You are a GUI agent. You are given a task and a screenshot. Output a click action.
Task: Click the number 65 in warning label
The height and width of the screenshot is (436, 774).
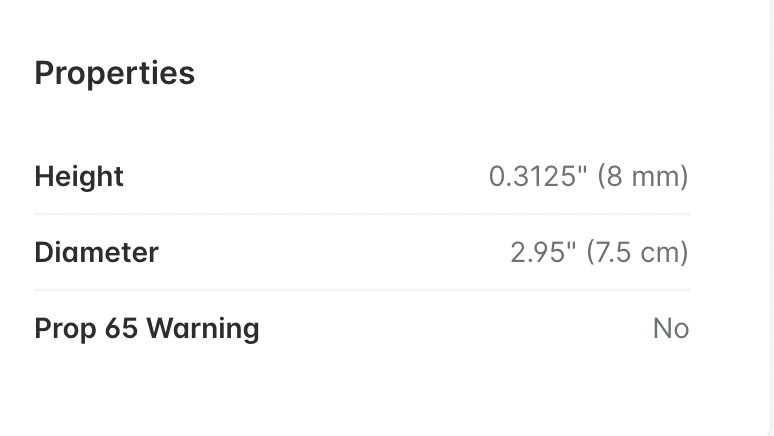point(121,328)
